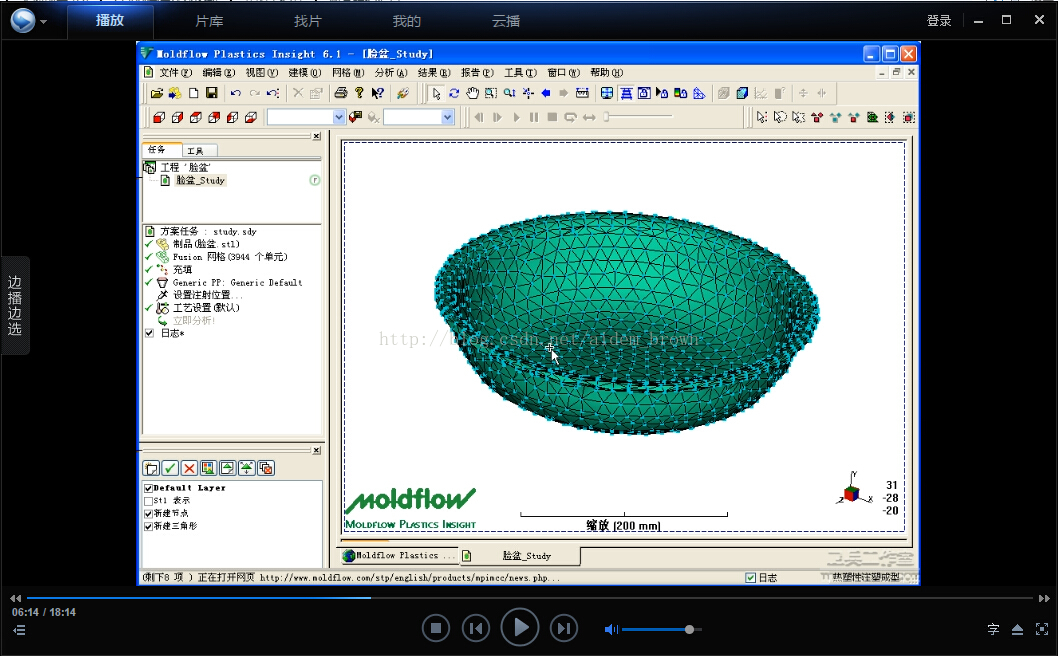Uncheck the 新建节点 layer checkbox

[x=148, y=514]
